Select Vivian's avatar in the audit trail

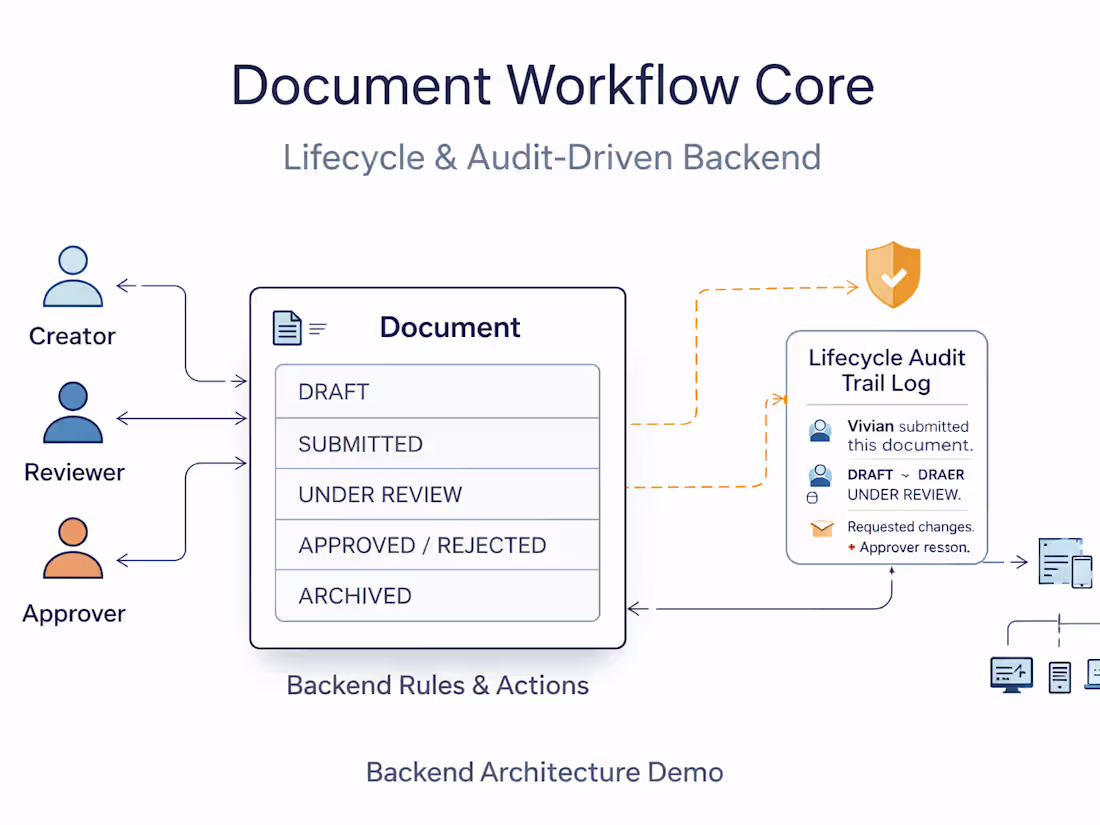pyautogui.click(x=820, y=430)
